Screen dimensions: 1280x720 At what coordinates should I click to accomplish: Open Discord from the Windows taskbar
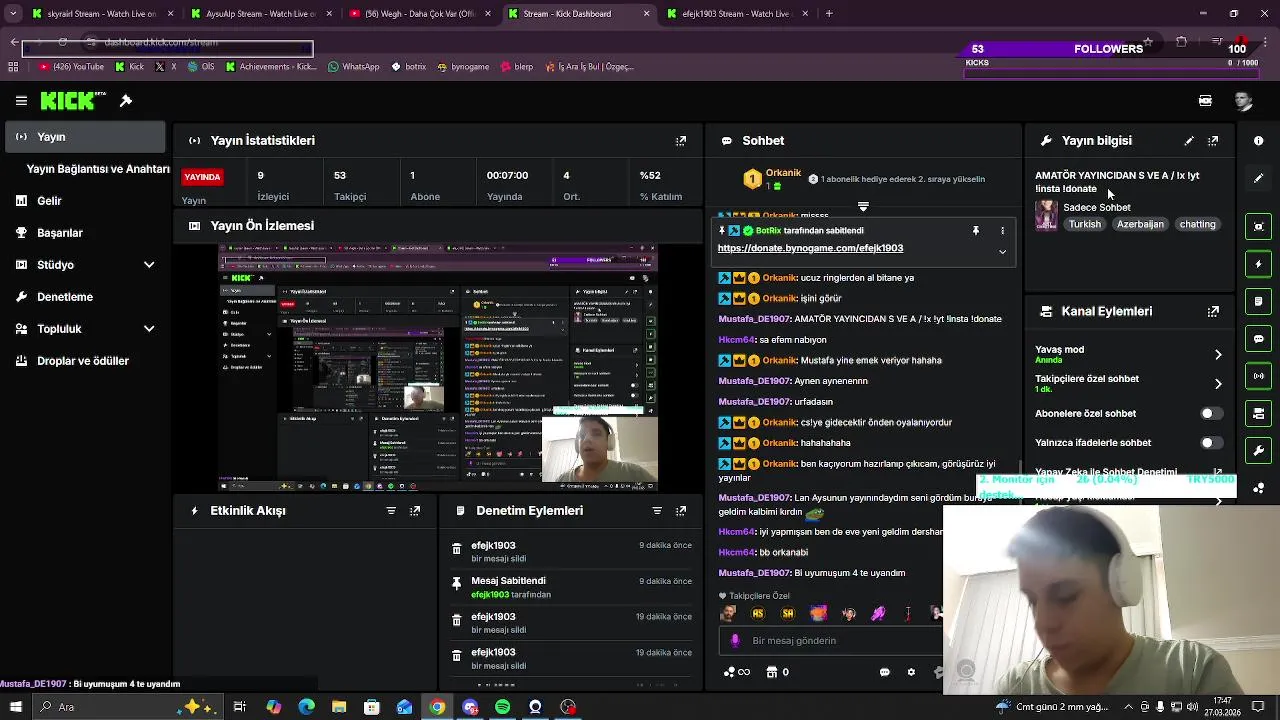(470, 707)
